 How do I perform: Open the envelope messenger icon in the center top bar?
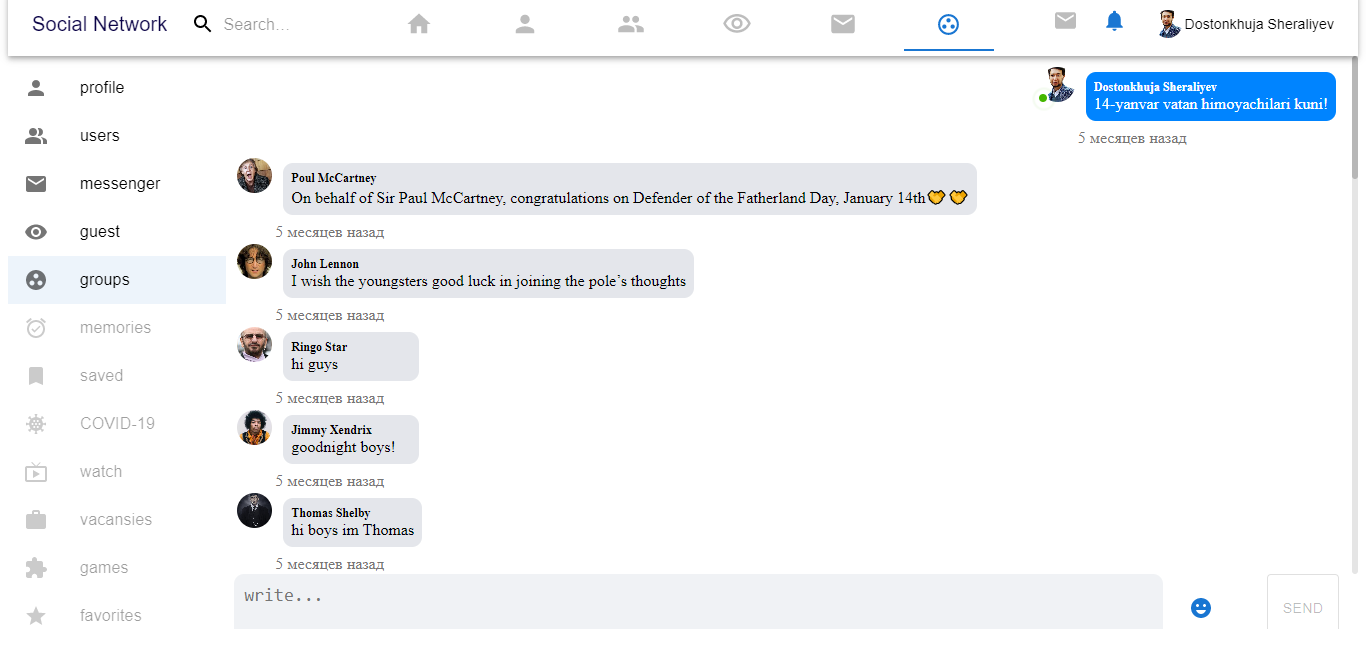click(843, 24)
